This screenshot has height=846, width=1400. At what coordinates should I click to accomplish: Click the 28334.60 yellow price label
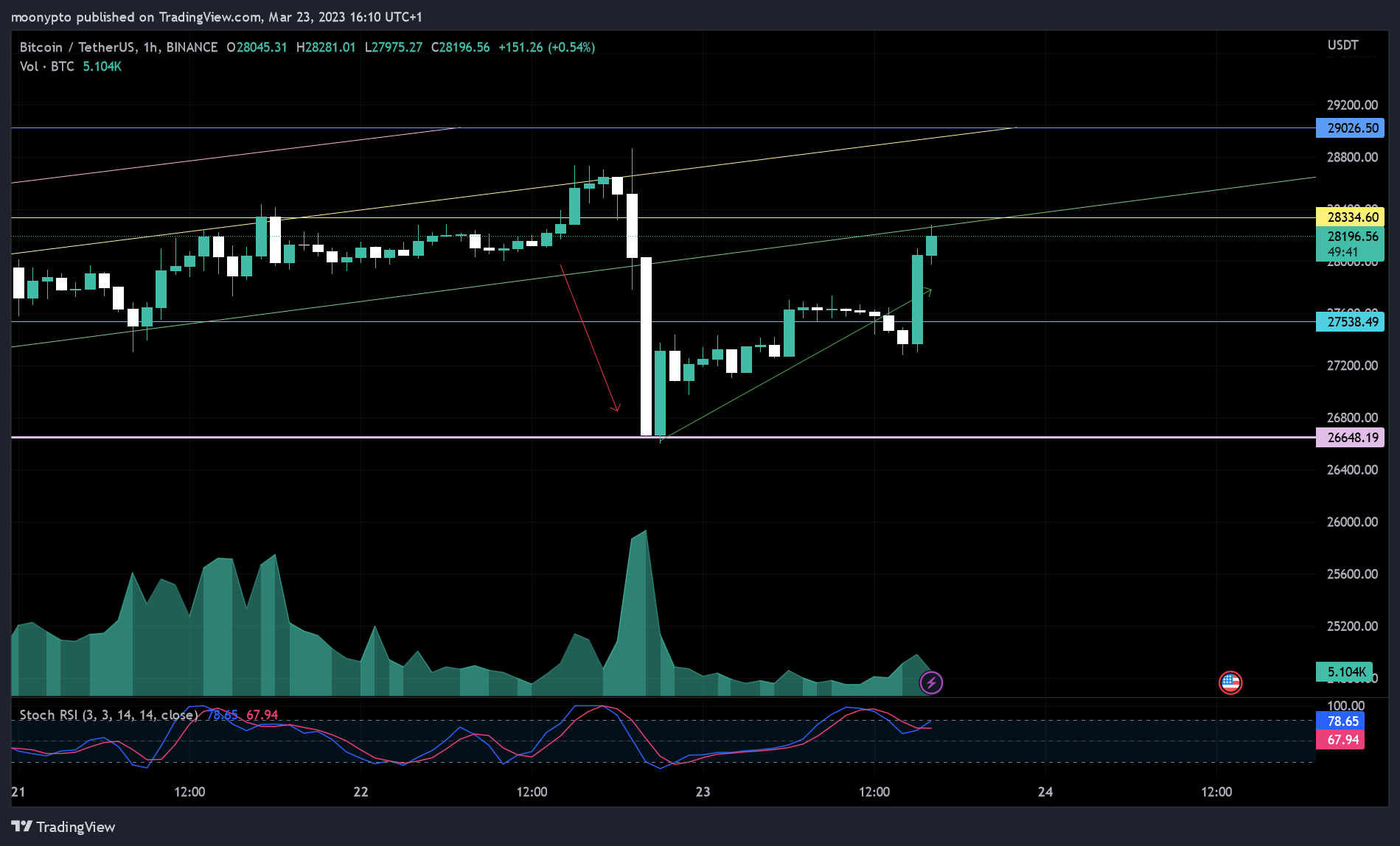tap(1351, 217)
